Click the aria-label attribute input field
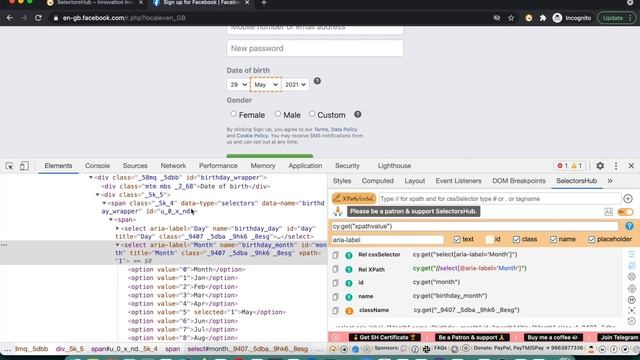 click(x=387, y=240)
